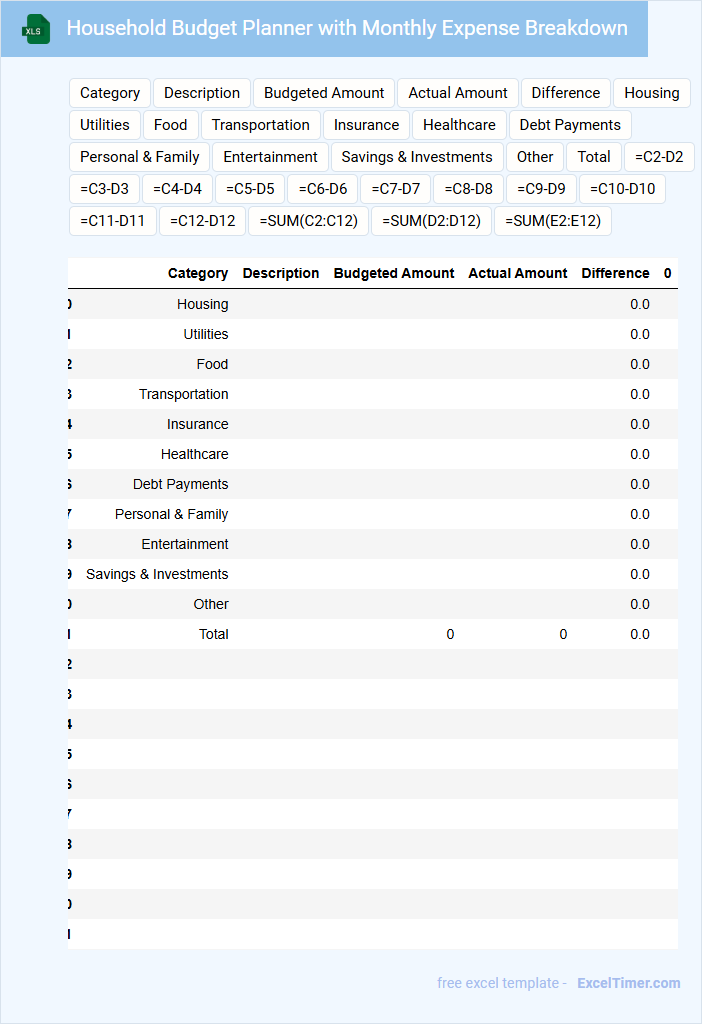Select the Transportation cell in the table
This screenshot has width=702, height=1024.
(x=183, y=394)
